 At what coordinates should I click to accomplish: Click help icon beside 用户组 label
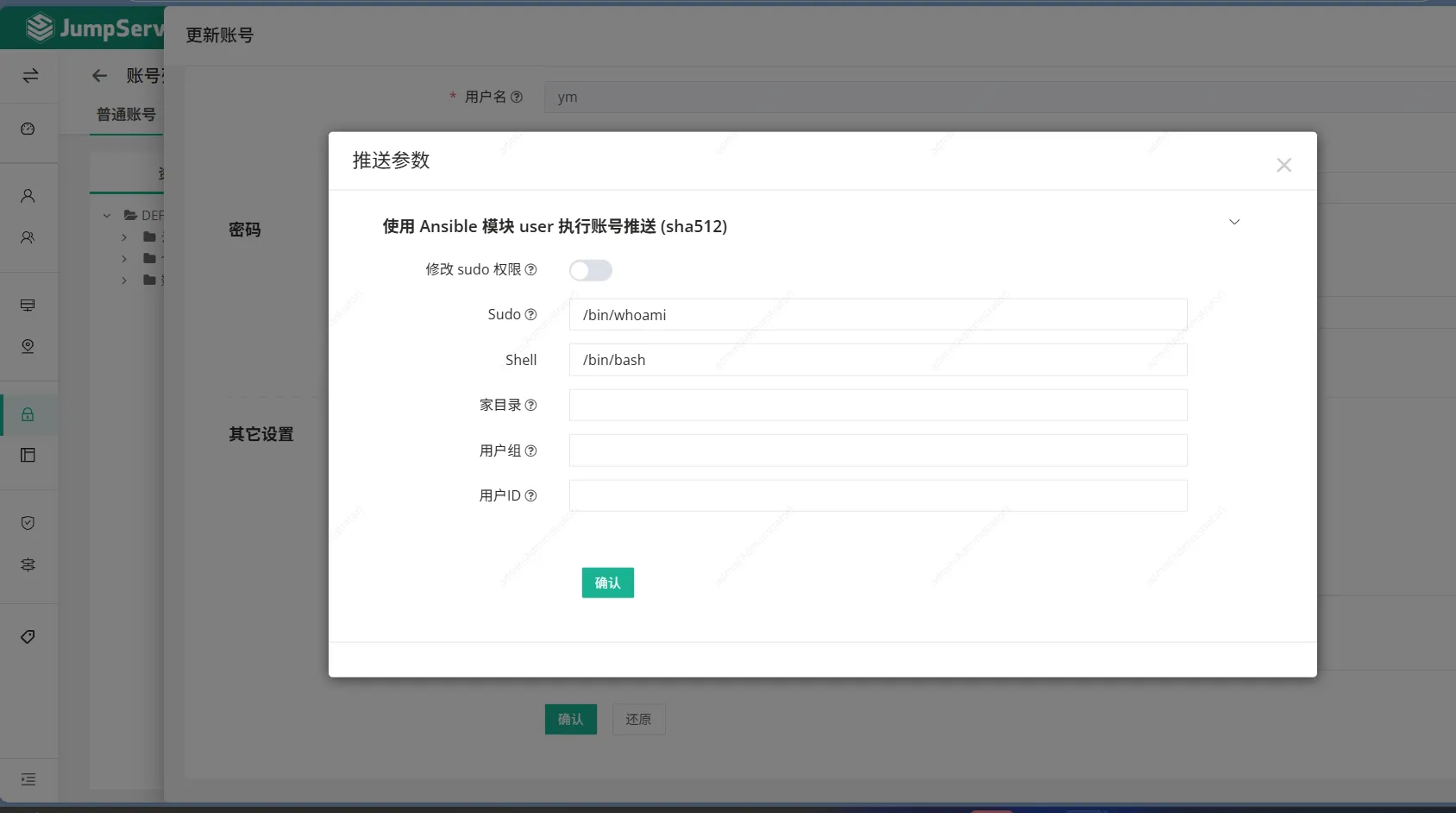click(531, 451)
